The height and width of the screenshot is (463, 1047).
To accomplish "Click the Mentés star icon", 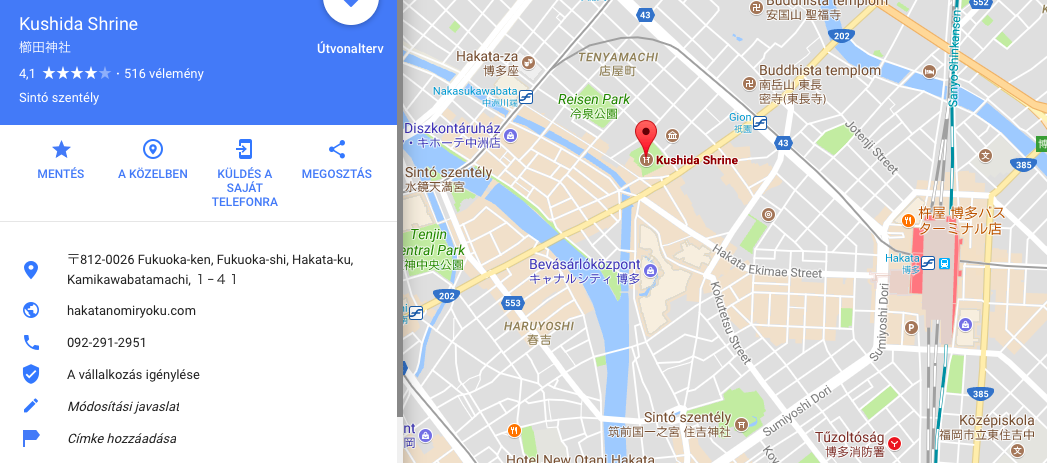I will pos(61,149).
